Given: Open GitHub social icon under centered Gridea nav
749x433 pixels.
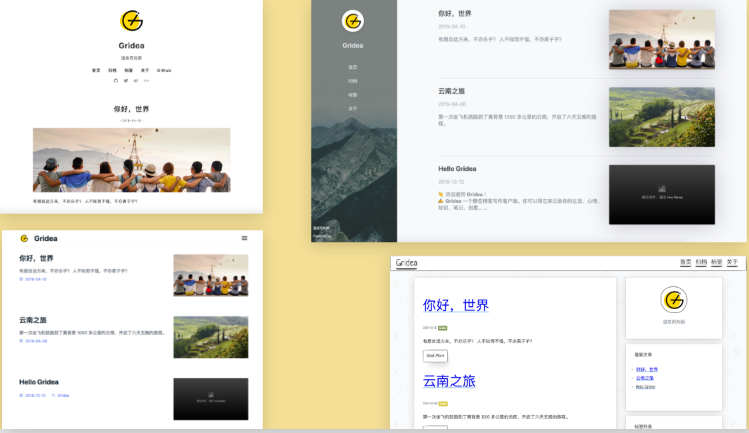Looking at the screenshot, I should point(116,81).
